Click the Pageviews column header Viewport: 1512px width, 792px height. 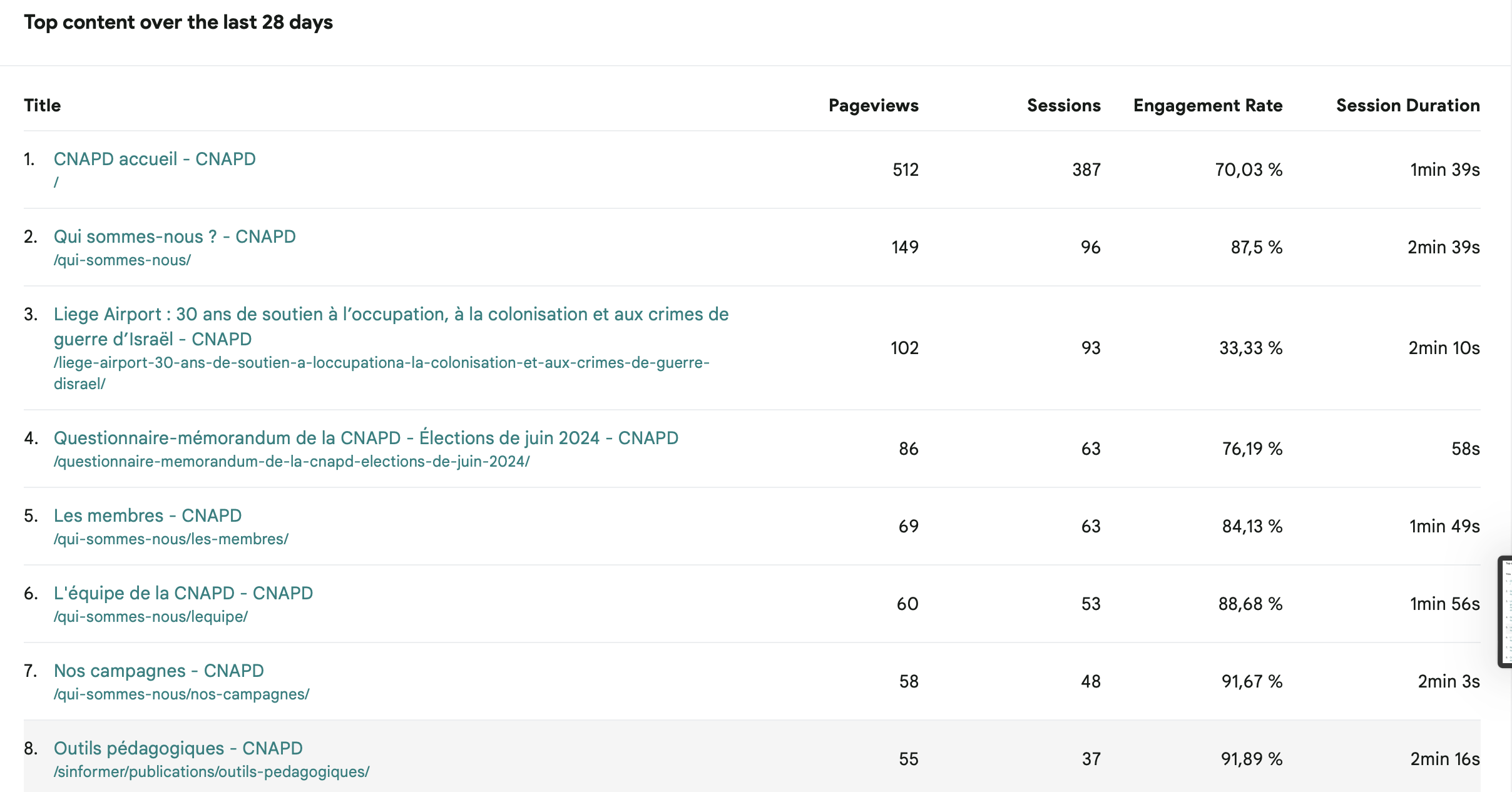pos(873,105)
